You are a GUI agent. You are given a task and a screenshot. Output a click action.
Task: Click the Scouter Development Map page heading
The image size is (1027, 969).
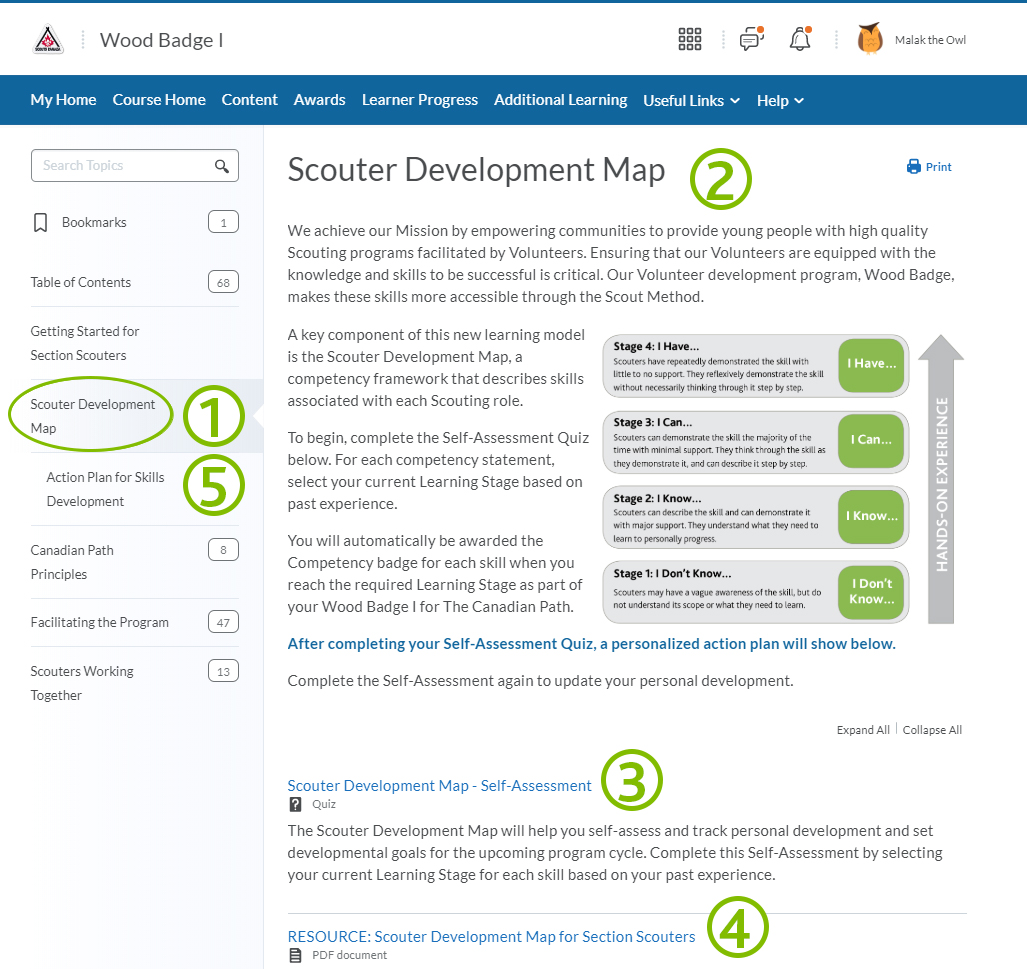[x=476, y=170]
